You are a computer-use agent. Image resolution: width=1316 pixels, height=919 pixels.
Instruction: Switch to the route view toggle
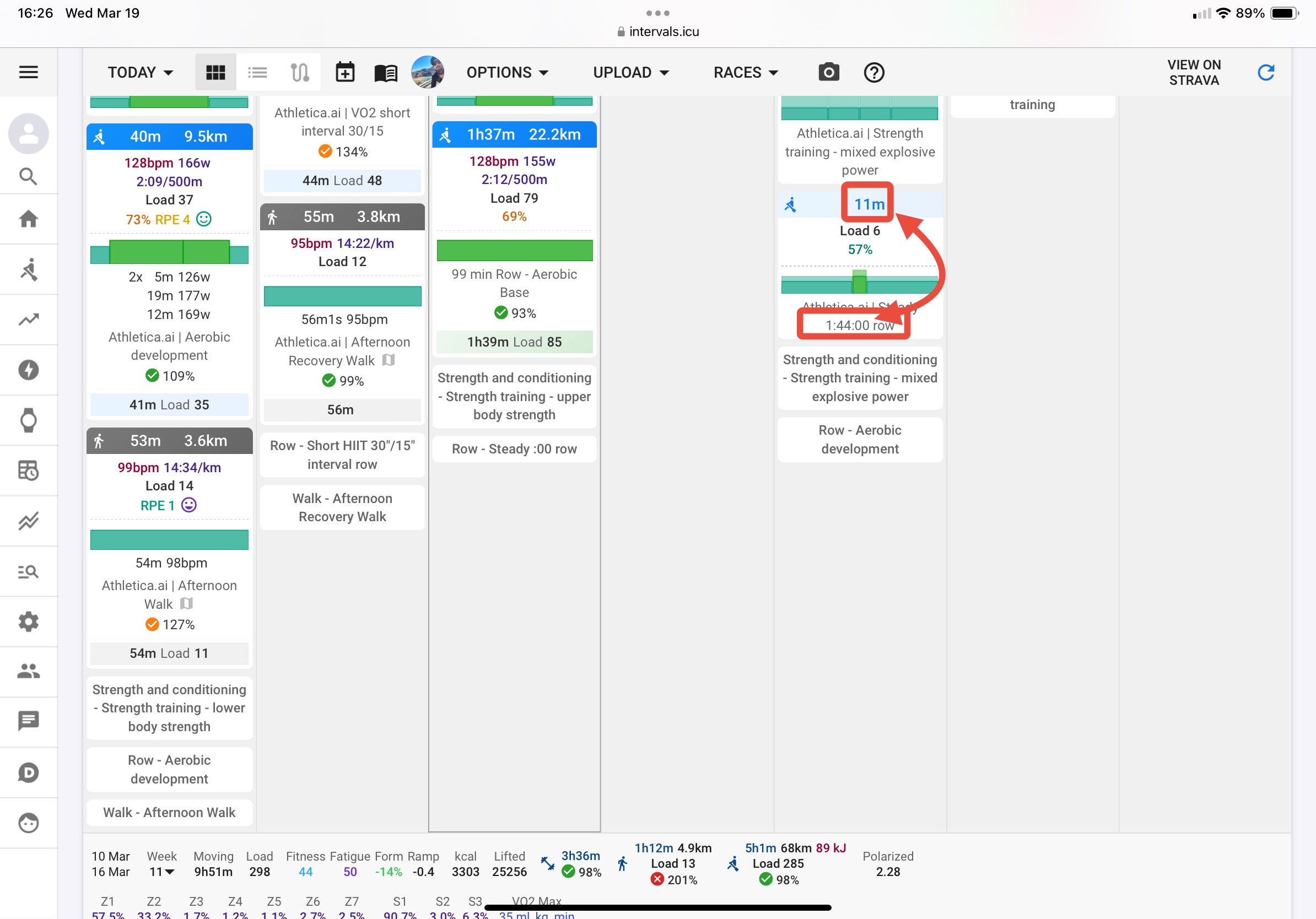tap(299, 72)
